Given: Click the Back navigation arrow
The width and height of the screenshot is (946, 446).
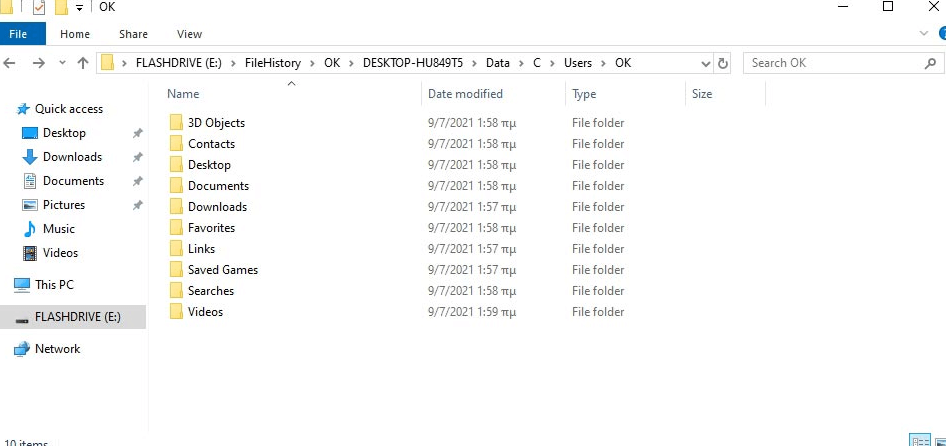Looking at the screenshot, I should click(x=10, y=63).
